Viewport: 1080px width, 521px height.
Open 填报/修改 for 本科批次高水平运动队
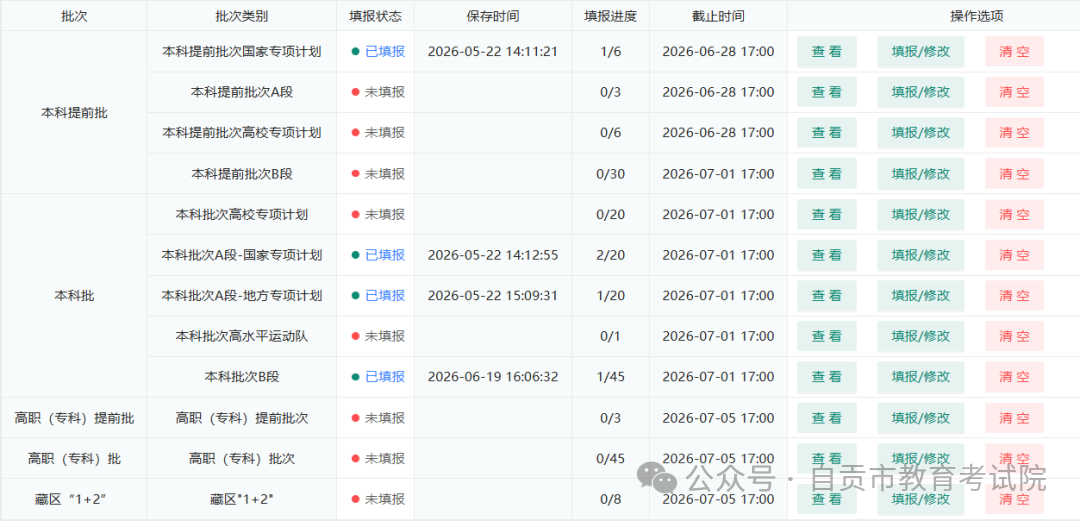920,336
